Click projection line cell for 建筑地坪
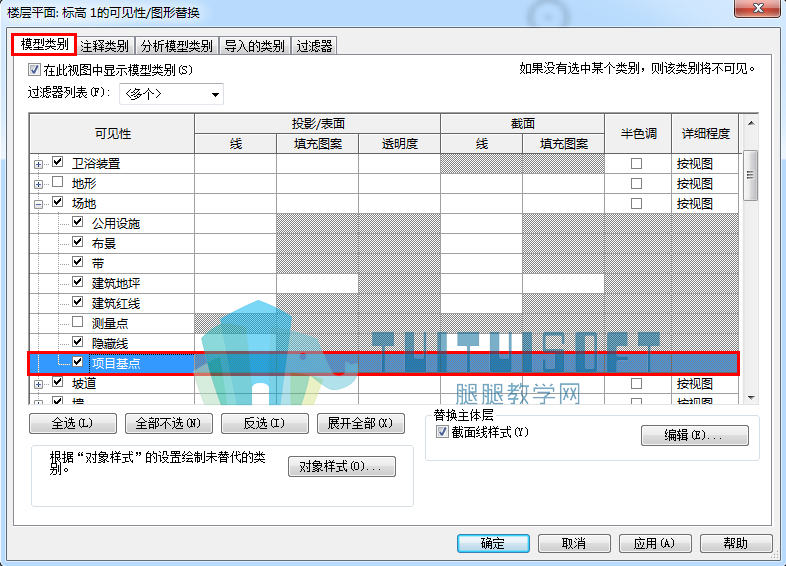Viewport: 786px width, 566px height. pos(236,283)
